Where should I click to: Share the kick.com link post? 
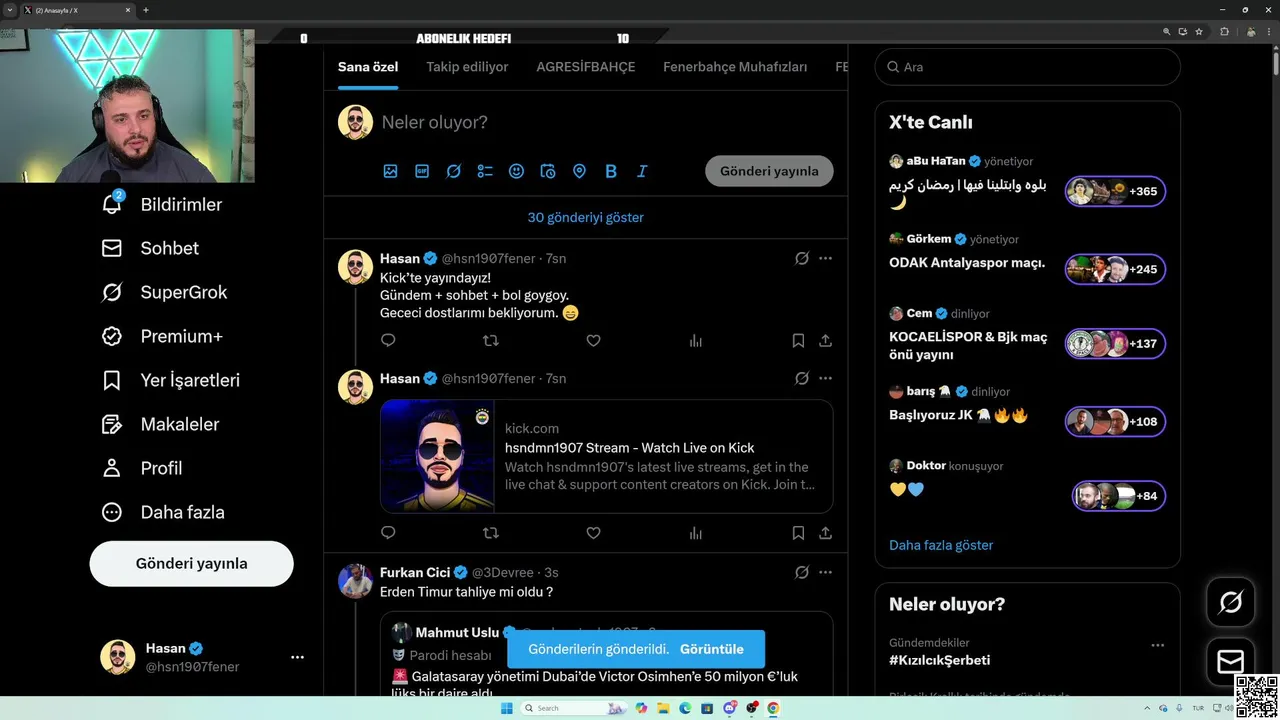point(825,533)
